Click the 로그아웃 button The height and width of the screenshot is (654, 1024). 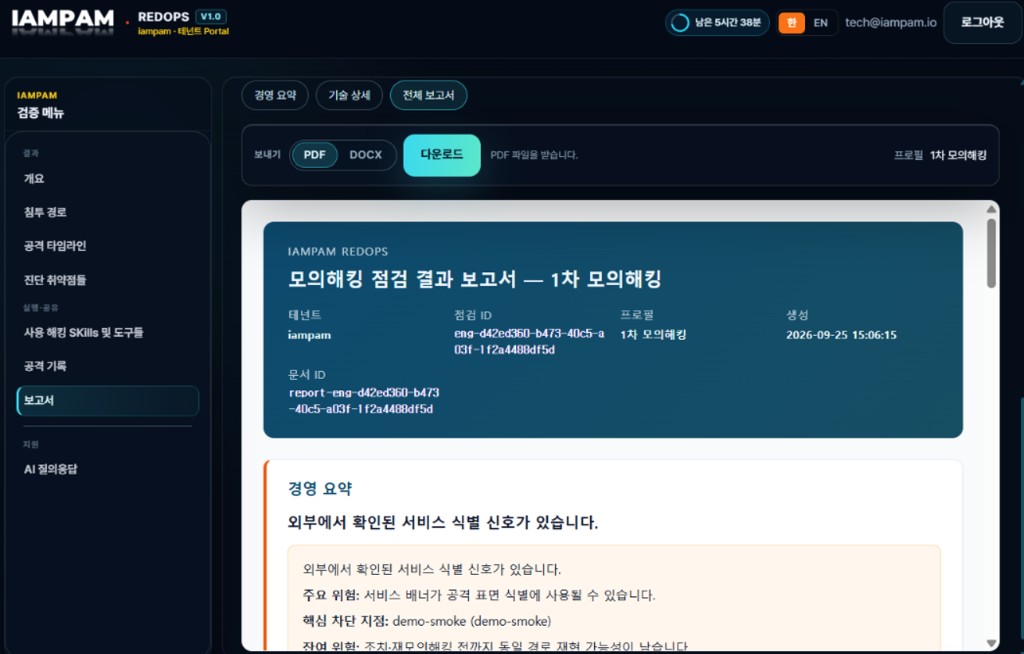tap(982, 23)
